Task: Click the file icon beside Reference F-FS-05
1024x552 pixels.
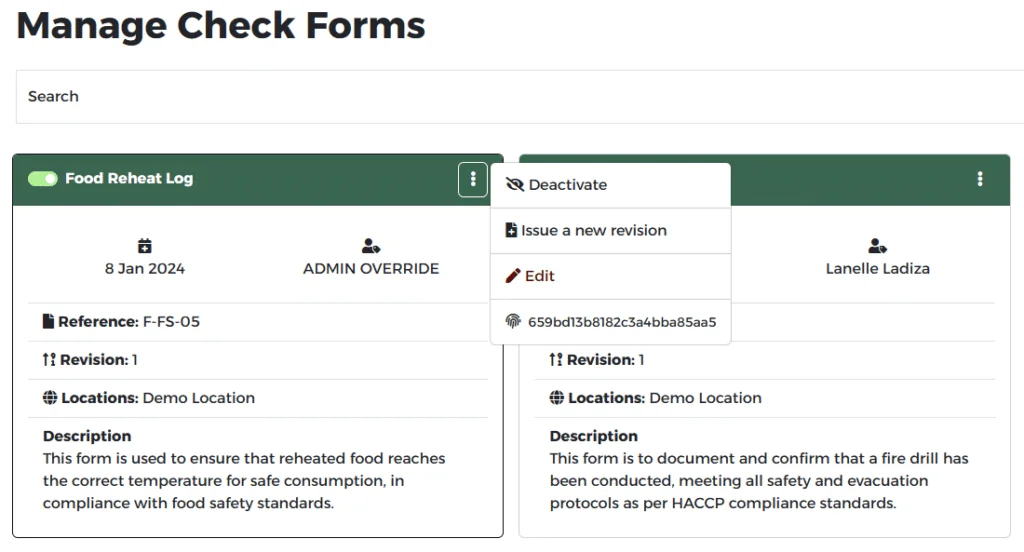Action: 48,322
